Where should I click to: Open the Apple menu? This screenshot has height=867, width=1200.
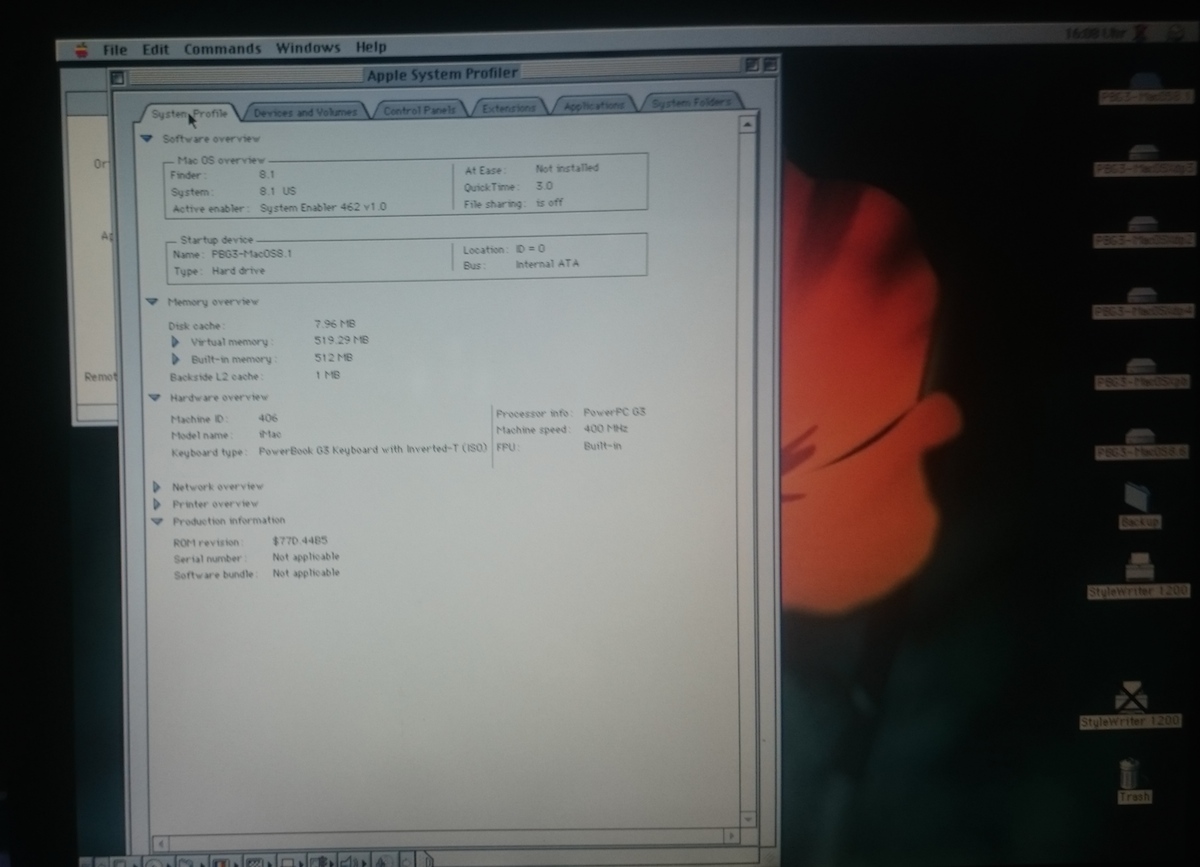pyautogui.click(x=82, y=49)
